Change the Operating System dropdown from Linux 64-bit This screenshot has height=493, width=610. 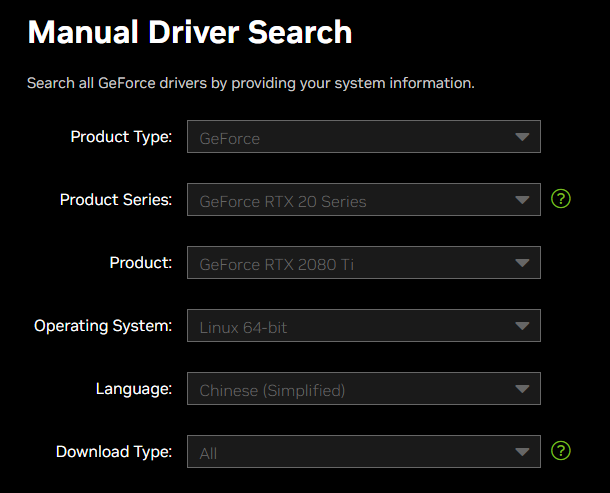[x=364, y=326]
